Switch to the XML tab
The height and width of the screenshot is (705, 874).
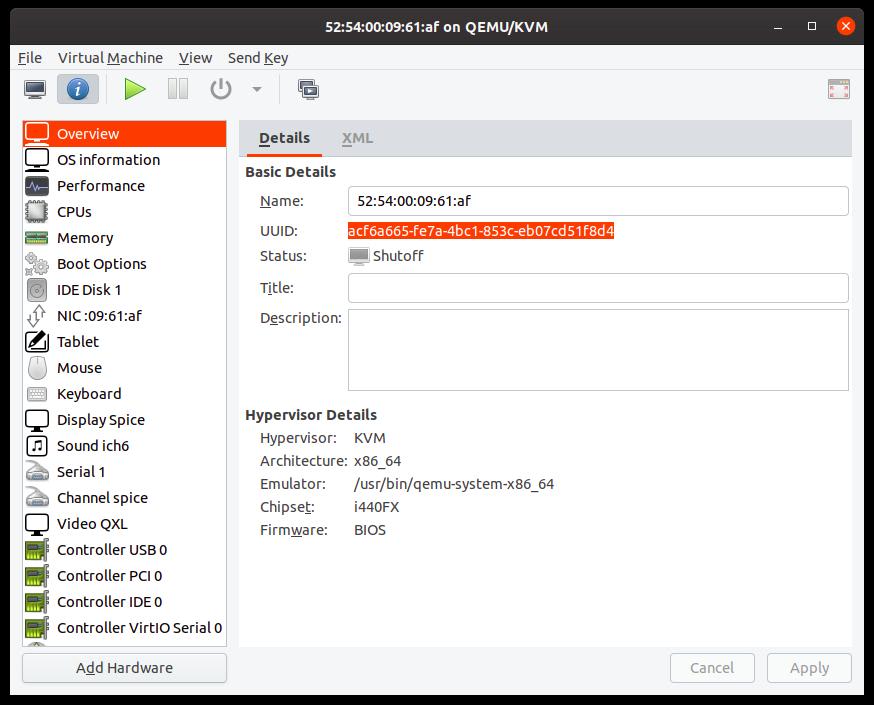point(357,138)
